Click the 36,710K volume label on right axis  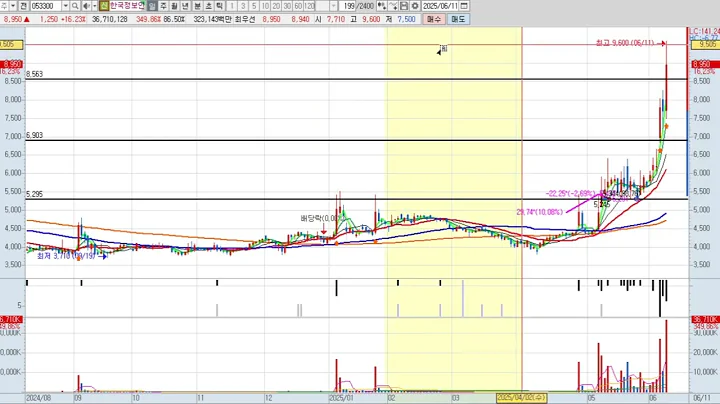(704, 319)
